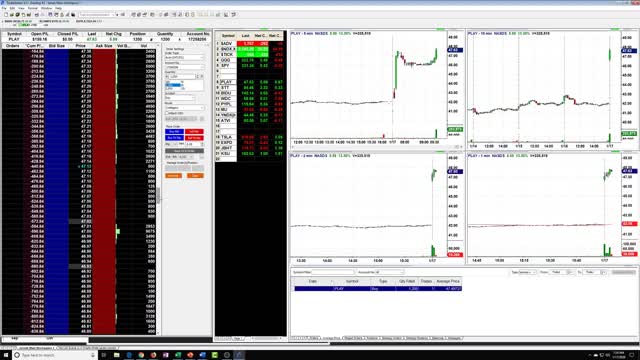Image resolution: width=640 pixels, height=360 pixels.
Task: Click the Symbol Filter input field
Action: [x=333, y=272]
